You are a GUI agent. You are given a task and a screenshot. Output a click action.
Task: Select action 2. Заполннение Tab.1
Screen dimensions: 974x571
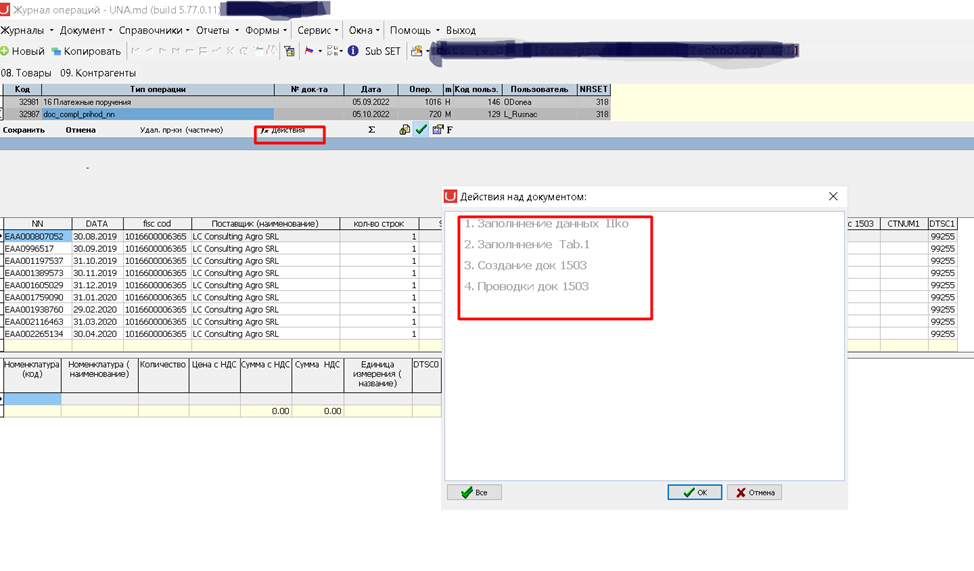527,244
